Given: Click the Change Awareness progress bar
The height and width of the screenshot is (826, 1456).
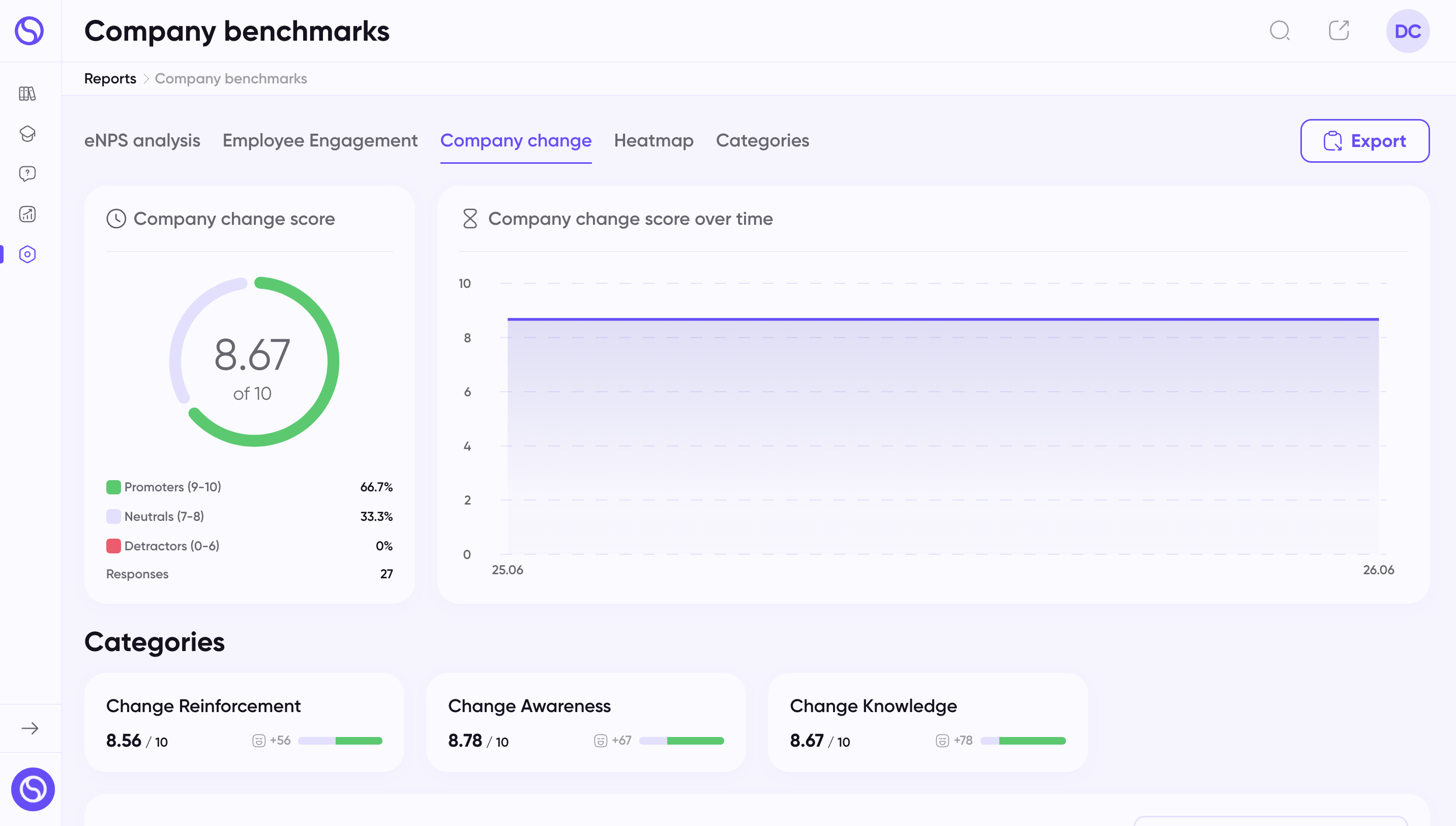Looking at the screenshot, I should (x=682, y=741).
